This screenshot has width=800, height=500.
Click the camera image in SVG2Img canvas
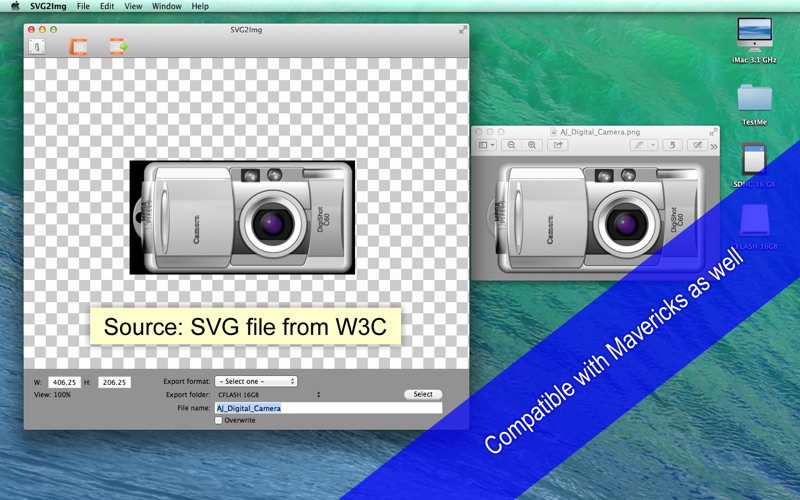point(242,217)
